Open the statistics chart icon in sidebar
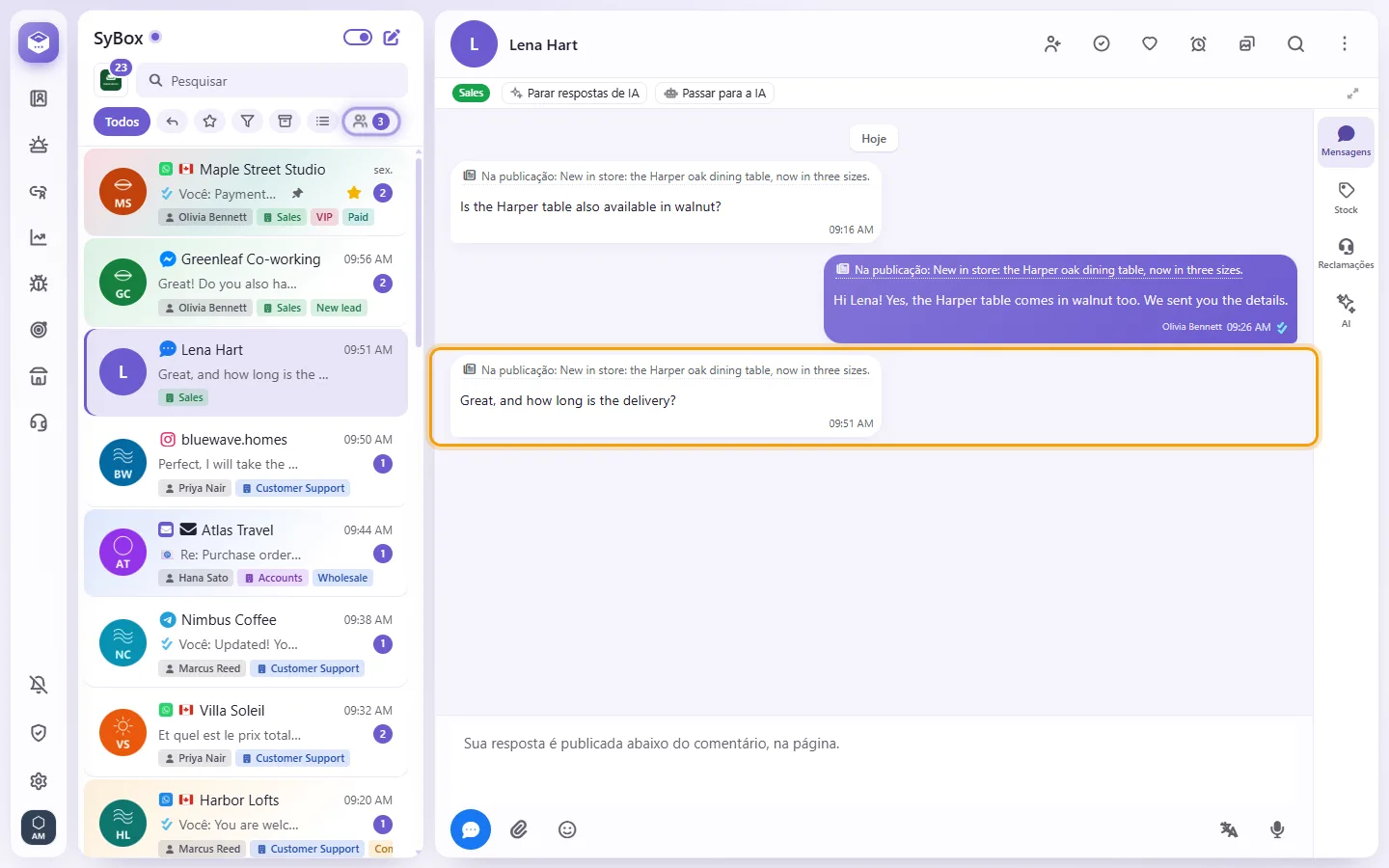The height and width of the screenshot is (868, 1389). coord(39,237)
